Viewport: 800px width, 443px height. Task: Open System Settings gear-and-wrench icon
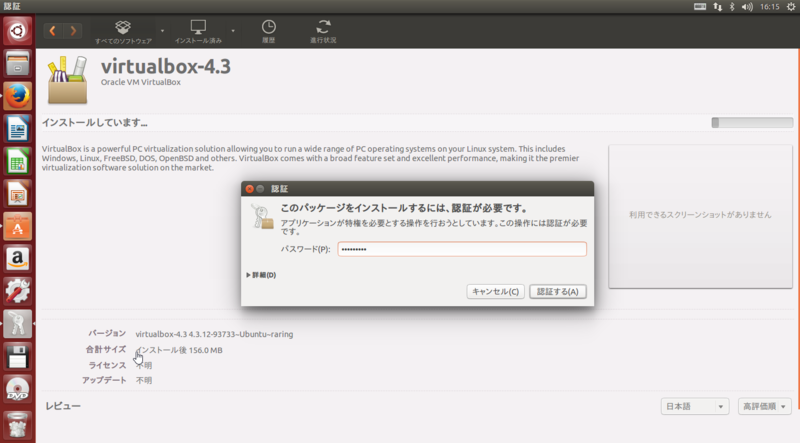tap(17, 291)
